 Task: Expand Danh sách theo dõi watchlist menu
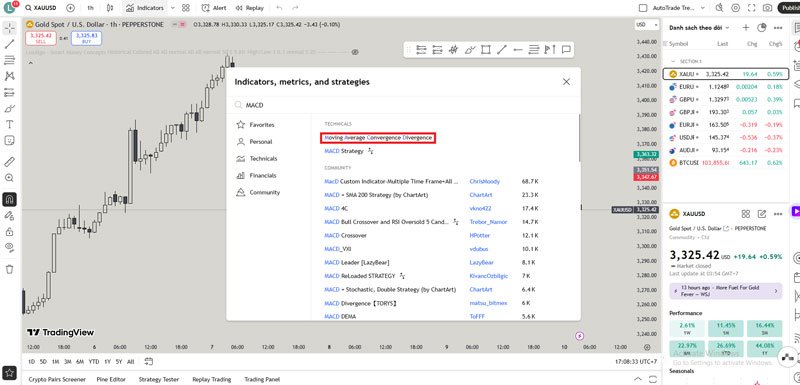click(x=699, y=28)
